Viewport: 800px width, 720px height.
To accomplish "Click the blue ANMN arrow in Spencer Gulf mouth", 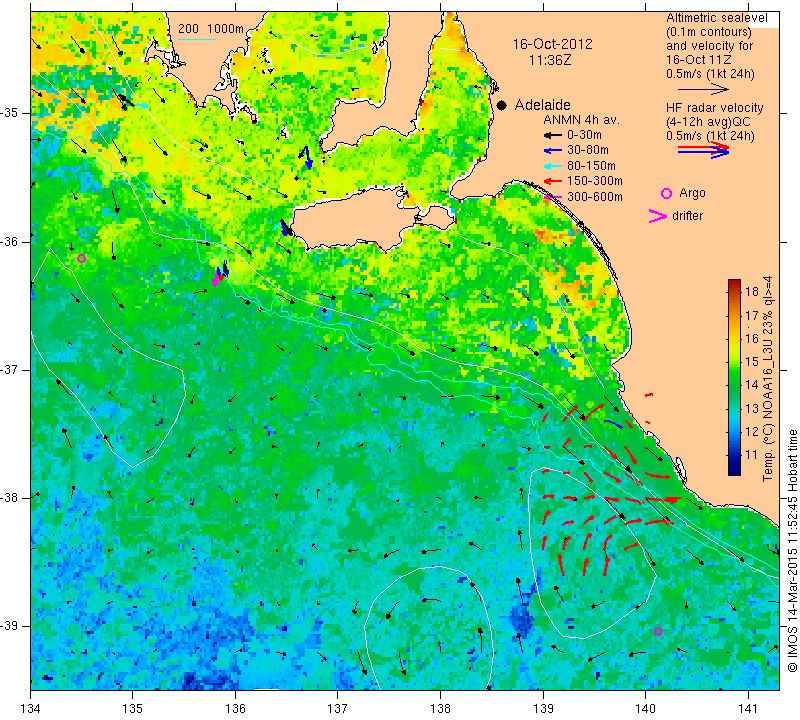I will coord(307,158).
